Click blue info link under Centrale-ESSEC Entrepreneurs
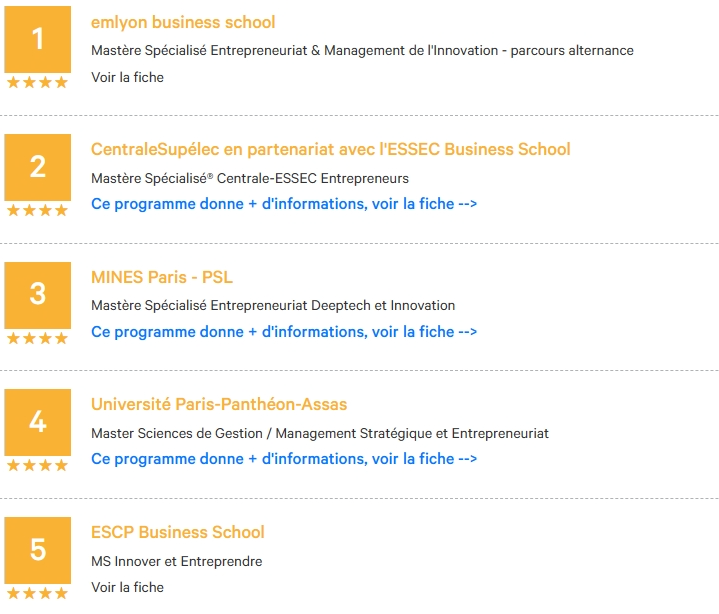Image resolution: width=719 pixels, height=614 pixels. 284,204
